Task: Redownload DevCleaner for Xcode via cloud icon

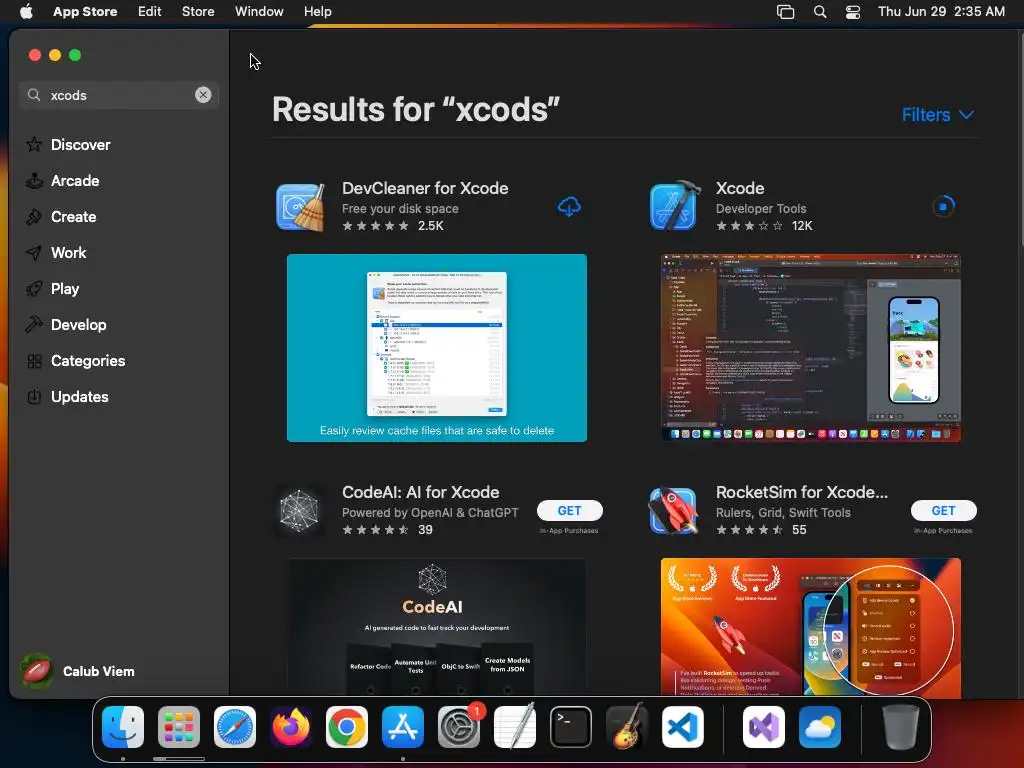Action: [x=569, y=206]
